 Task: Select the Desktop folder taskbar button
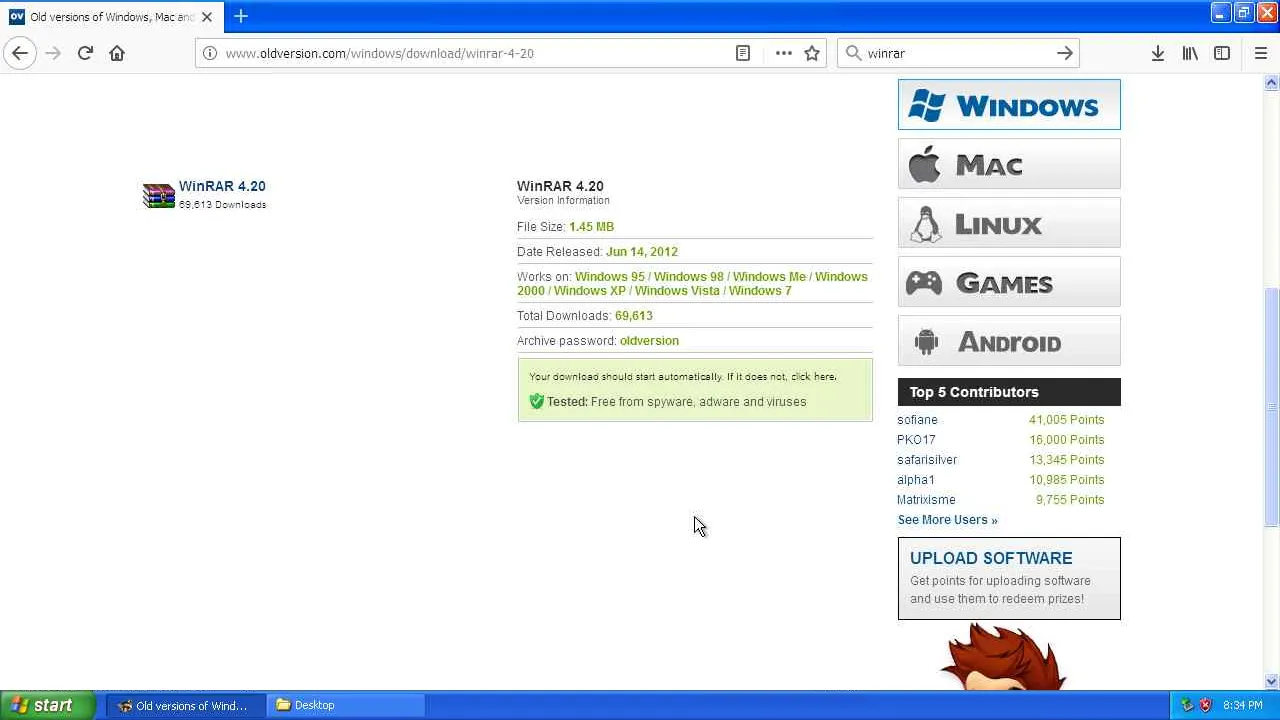tap(347, 705)
